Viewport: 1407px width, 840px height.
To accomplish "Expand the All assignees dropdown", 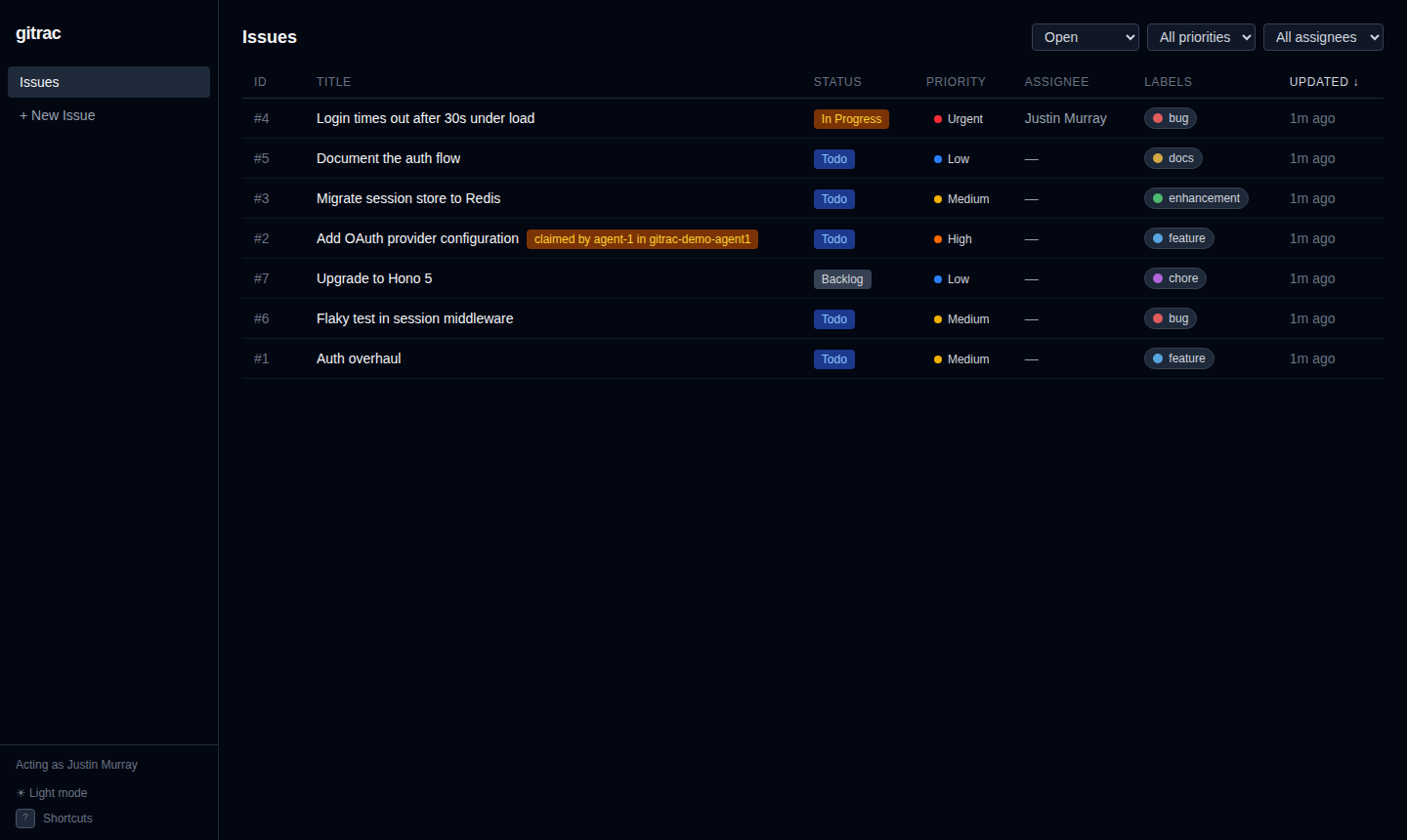I will (1323, 37).
